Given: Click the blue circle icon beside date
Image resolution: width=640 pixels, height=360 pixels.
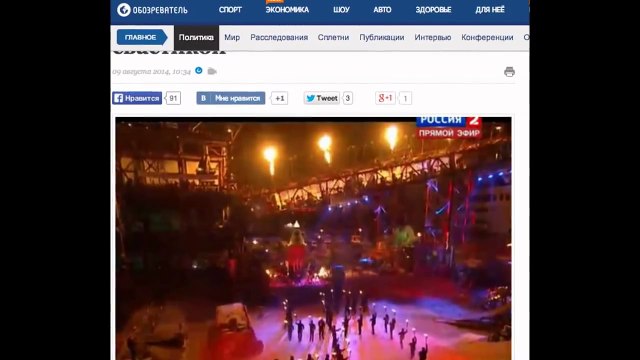Looking at the screenshot, I should coord(199,71).
